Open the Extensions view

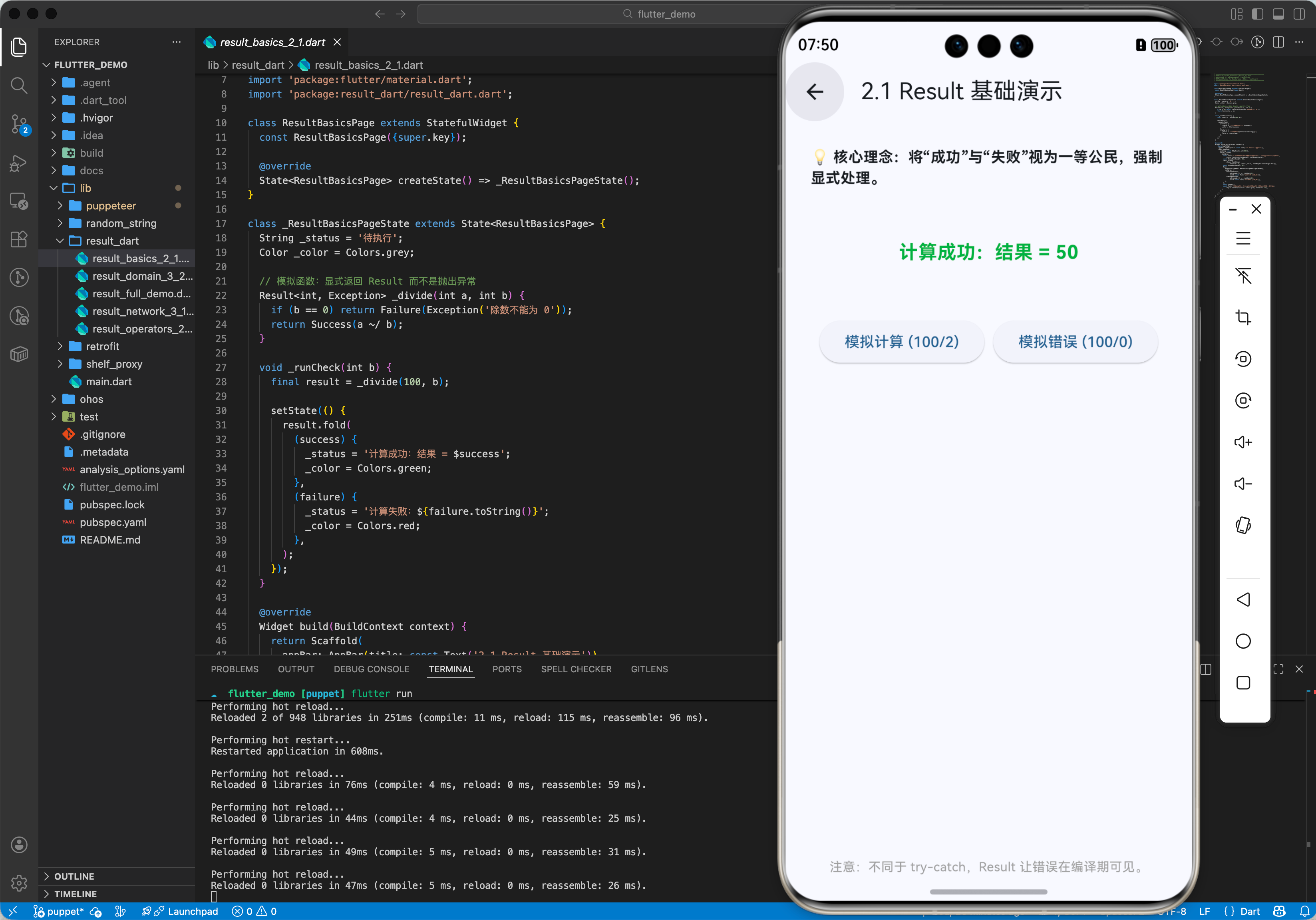(x=19, y=239)
